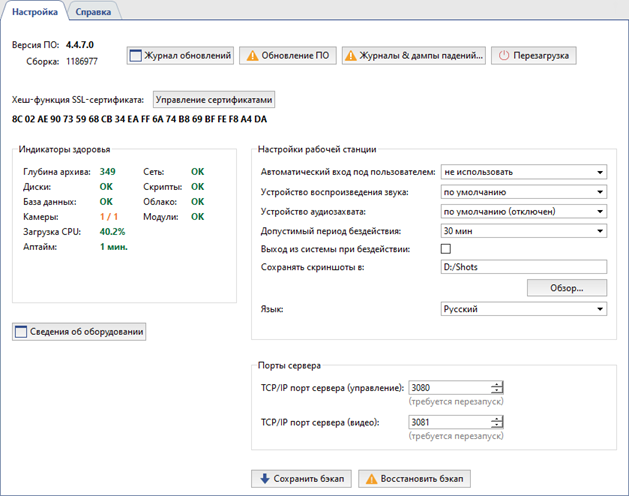The height and width of the screenshot is (496, 629).
Task: Enable Выход из системы при бездействии checkbox
Action: [x=447, y=248]
